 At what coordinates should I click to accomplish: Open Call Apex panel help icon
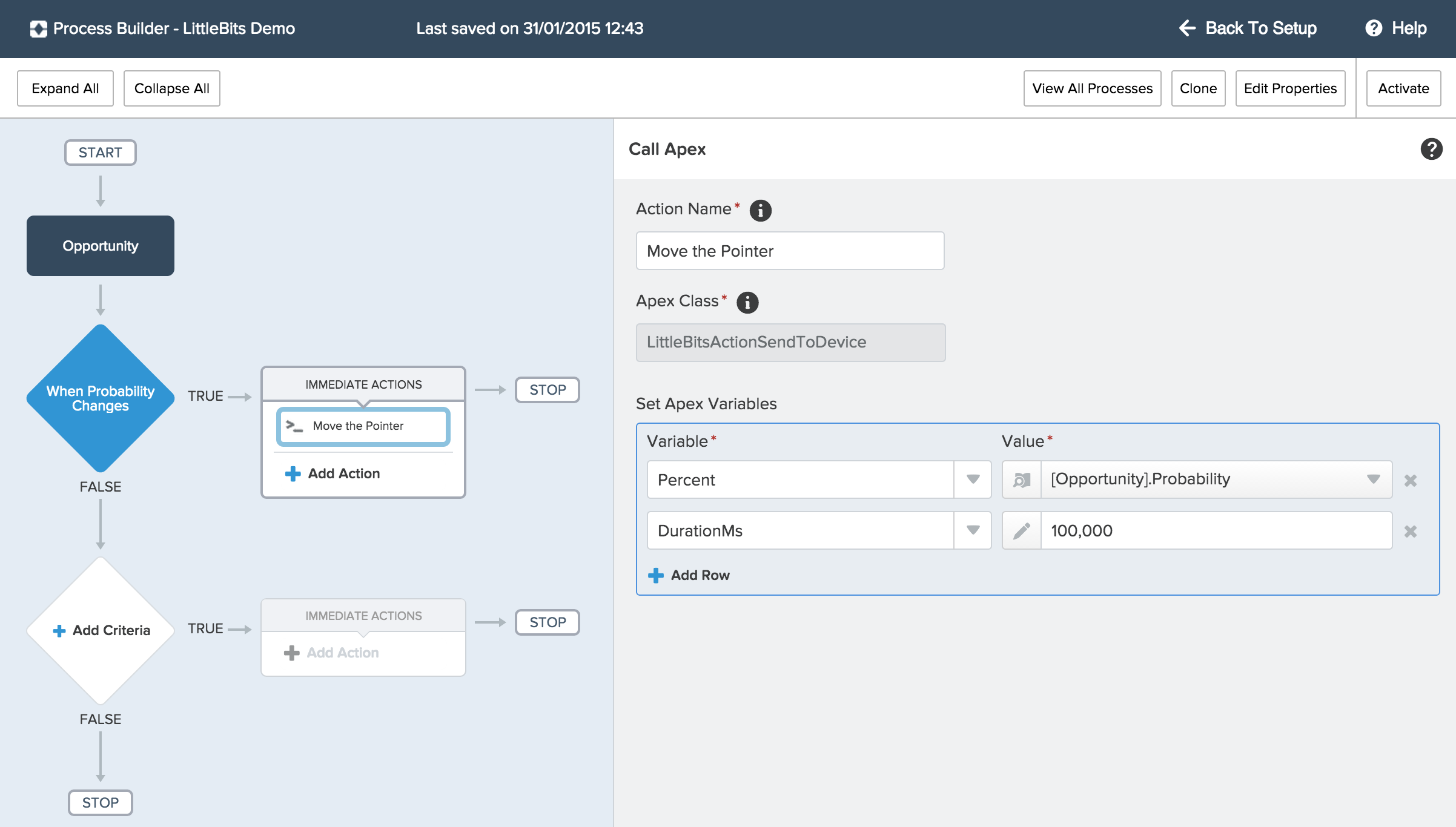[x=1431, y=149]
